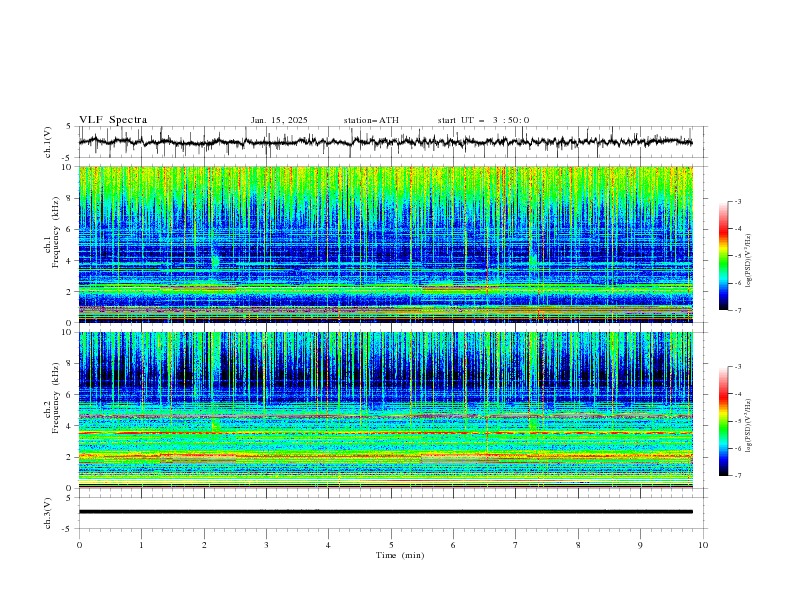Click the time axis tick label "6"
Viewport: 792px width, 612px height.
[453, 545]
